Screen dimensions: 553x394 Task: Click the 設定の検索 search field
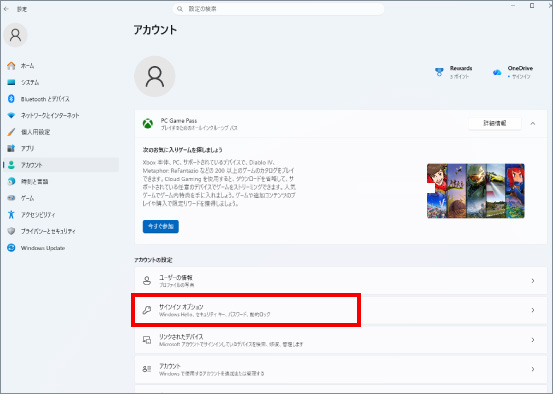click(x=278, y=9)
